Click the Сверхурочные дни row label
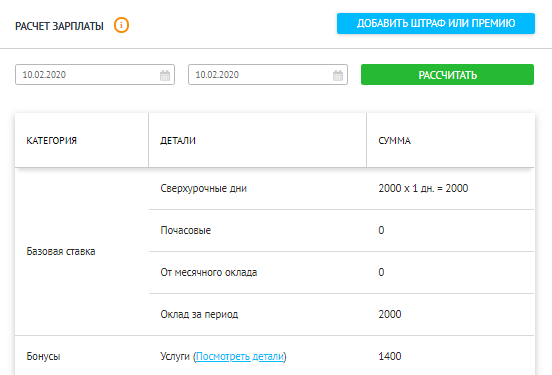This screenshot has width=552, height=375. pyautogui.click(x=203, y=188)
